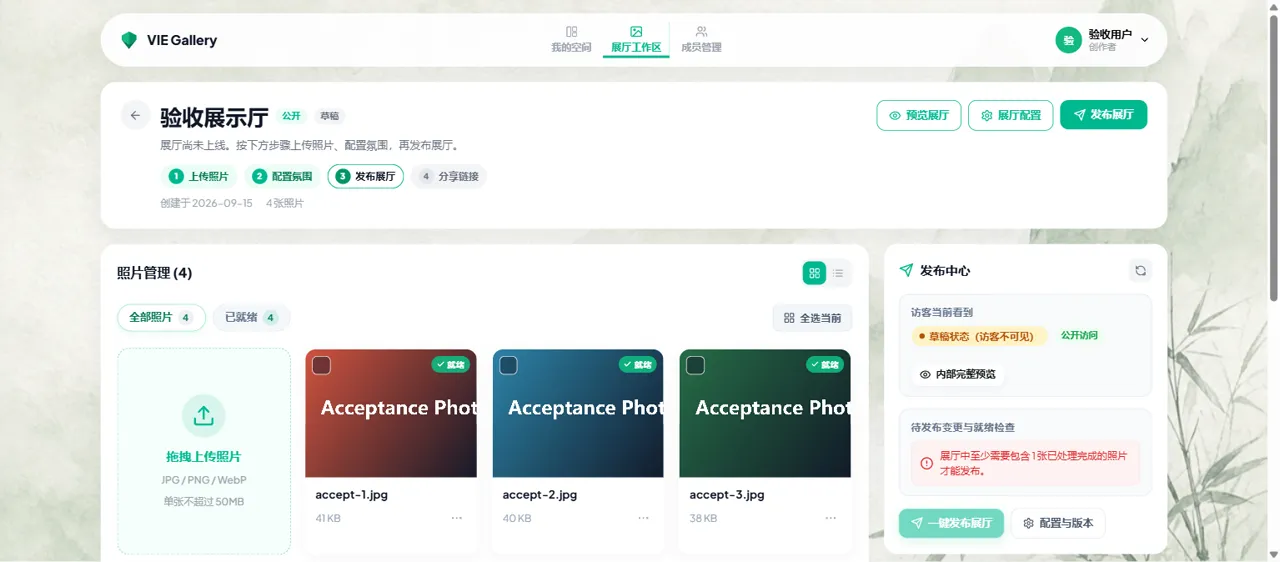Tick checkbox on accept-2.jpg
The image size is (1280, 562).
[508, 366]
